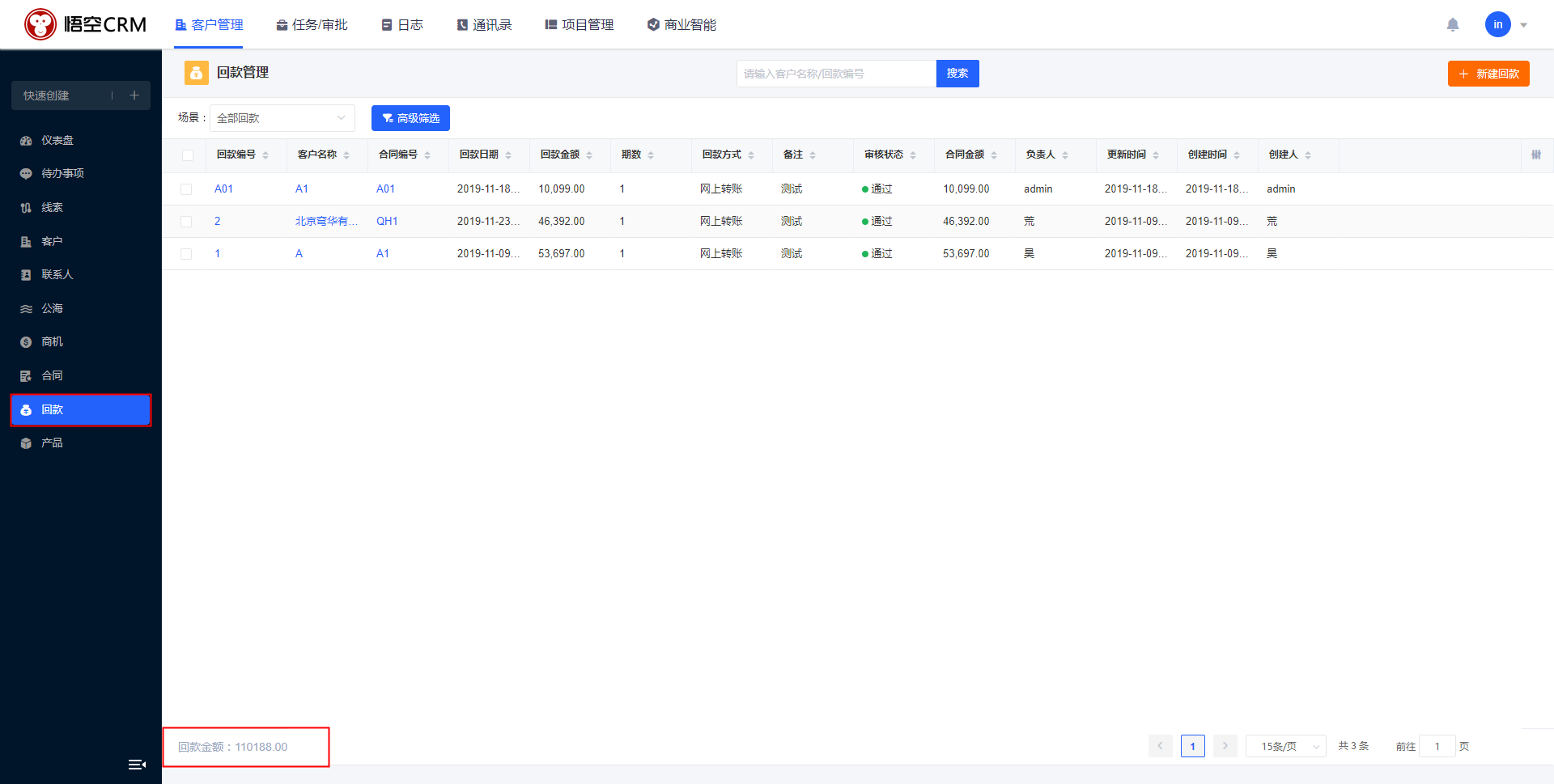
Task: Open the 15条/页 page size dropdown
Action: 1285,746
